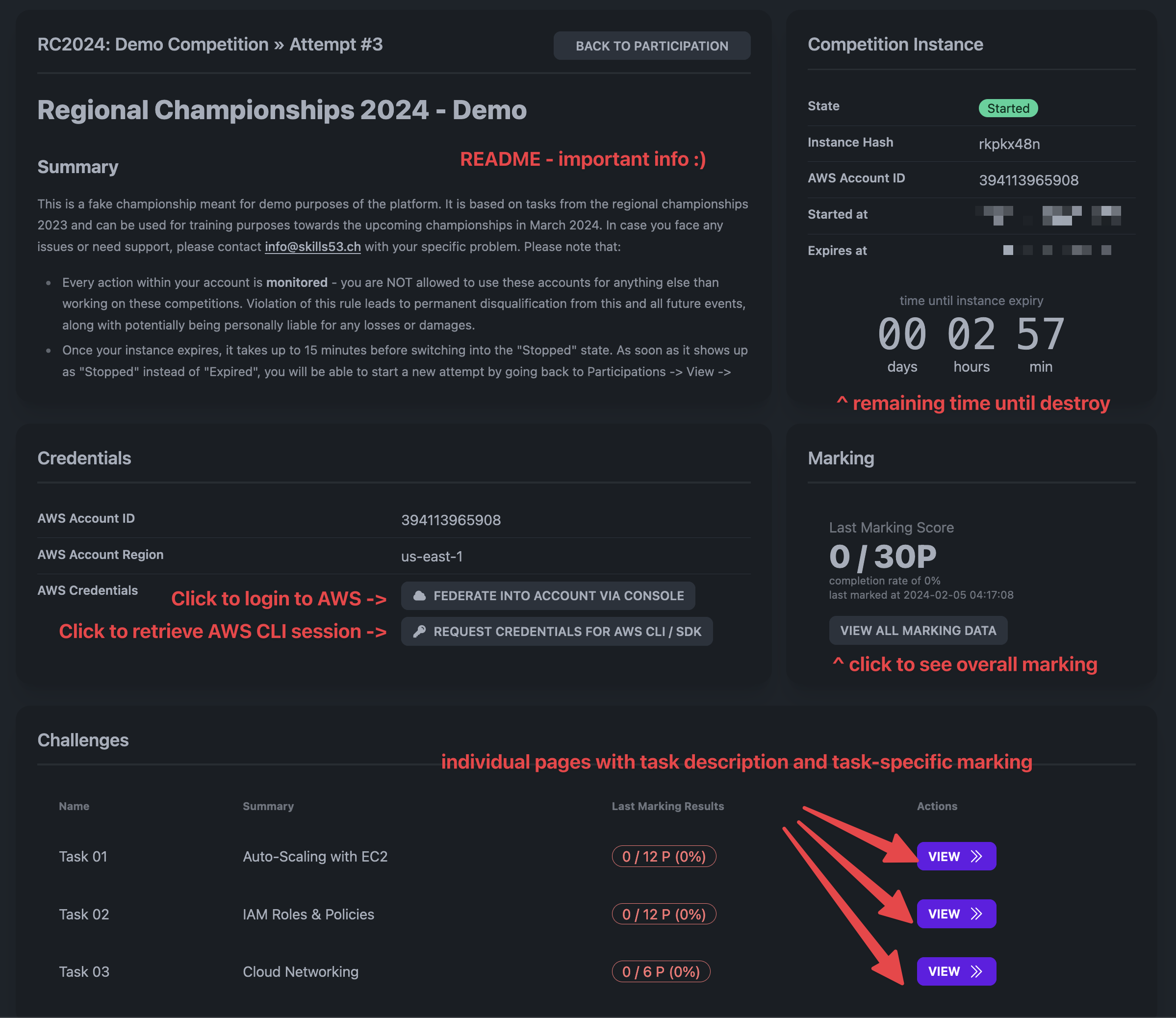The height and width of the screenshot is (1018, 1176).
Task: Open BACK TO PARTICIPATION
Action: [x=651, y=46]
